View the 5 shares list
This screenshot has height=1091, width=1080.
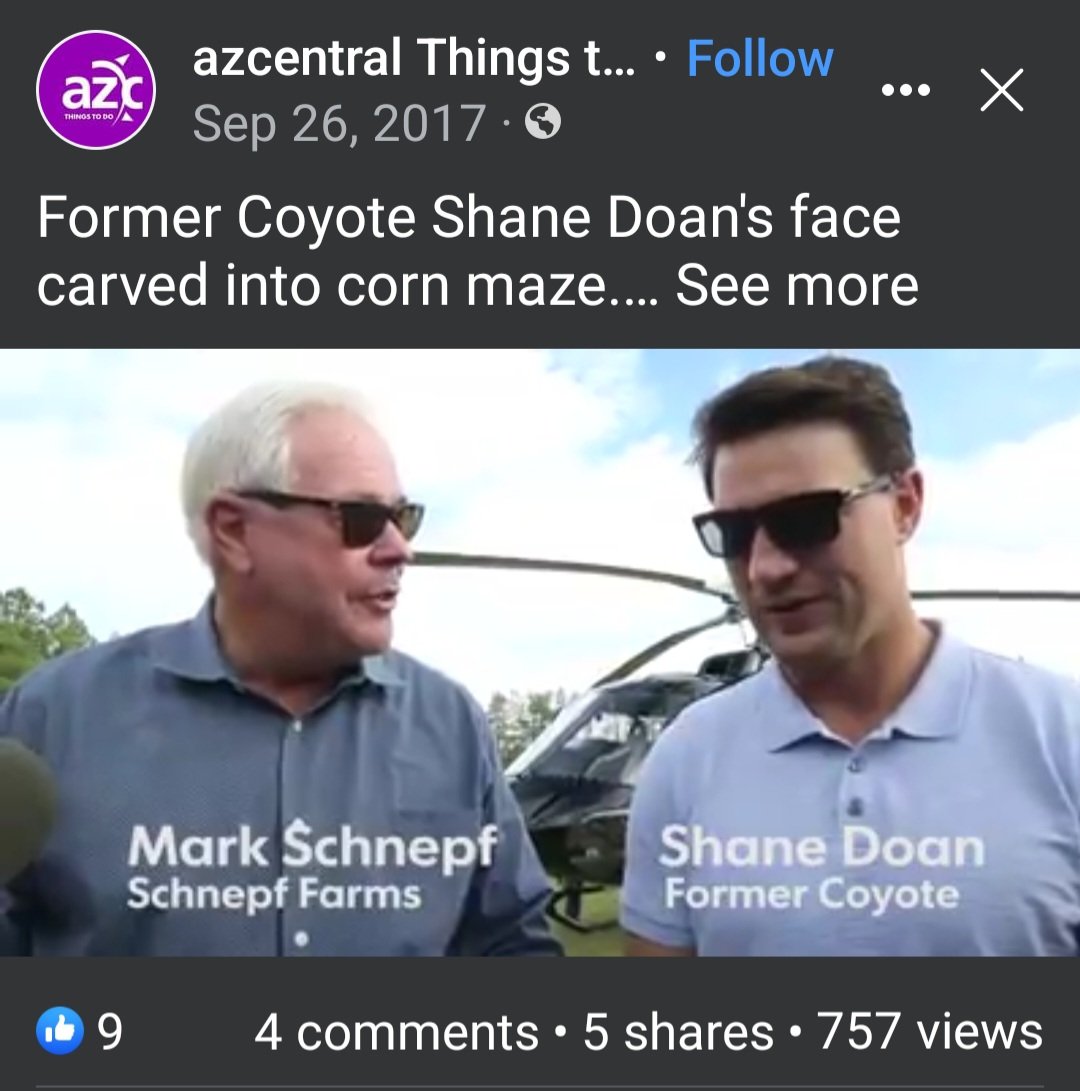(x=678, y=1032)
